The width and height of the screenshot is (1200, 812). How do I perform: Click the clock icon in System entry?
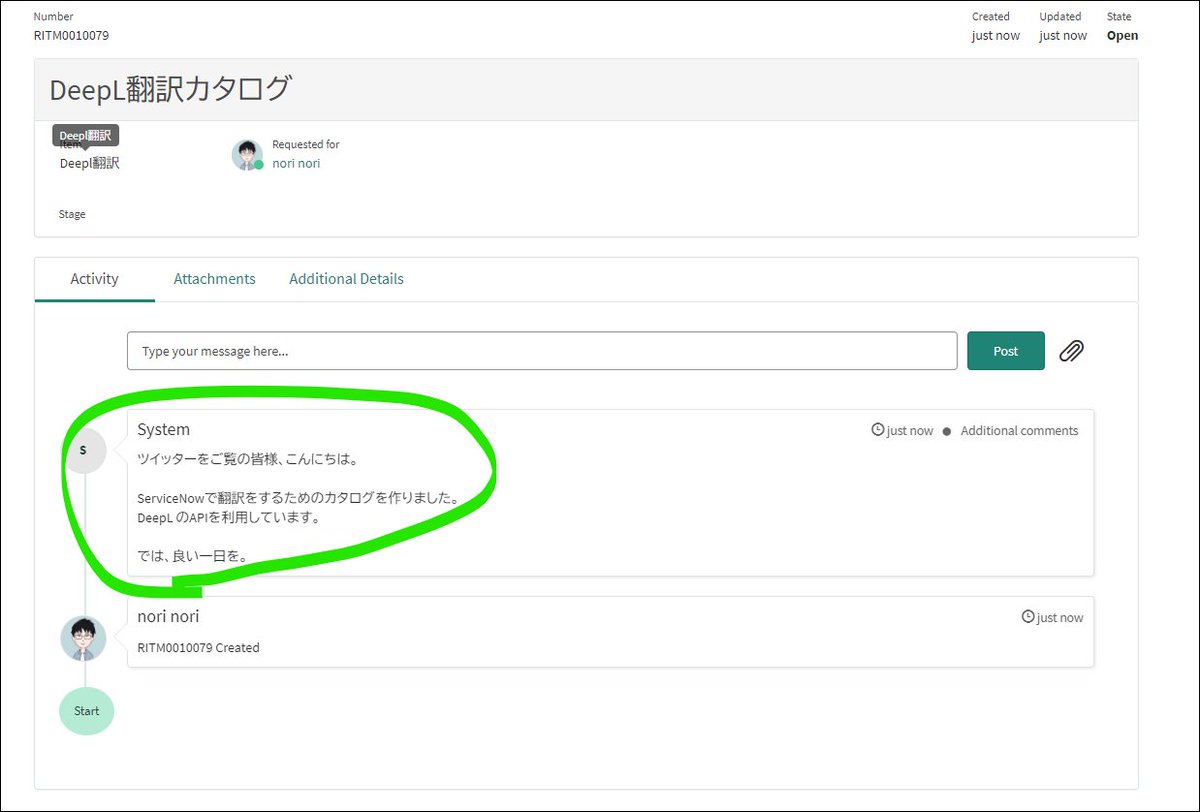pos(878,430)
